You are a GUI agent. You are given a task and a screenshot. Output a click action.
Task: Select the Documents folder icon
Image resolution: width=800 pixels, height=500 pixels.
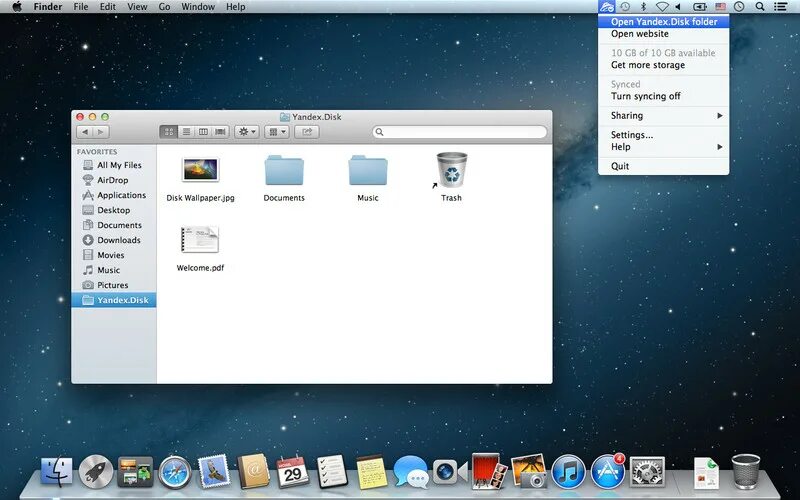point(284,170)
